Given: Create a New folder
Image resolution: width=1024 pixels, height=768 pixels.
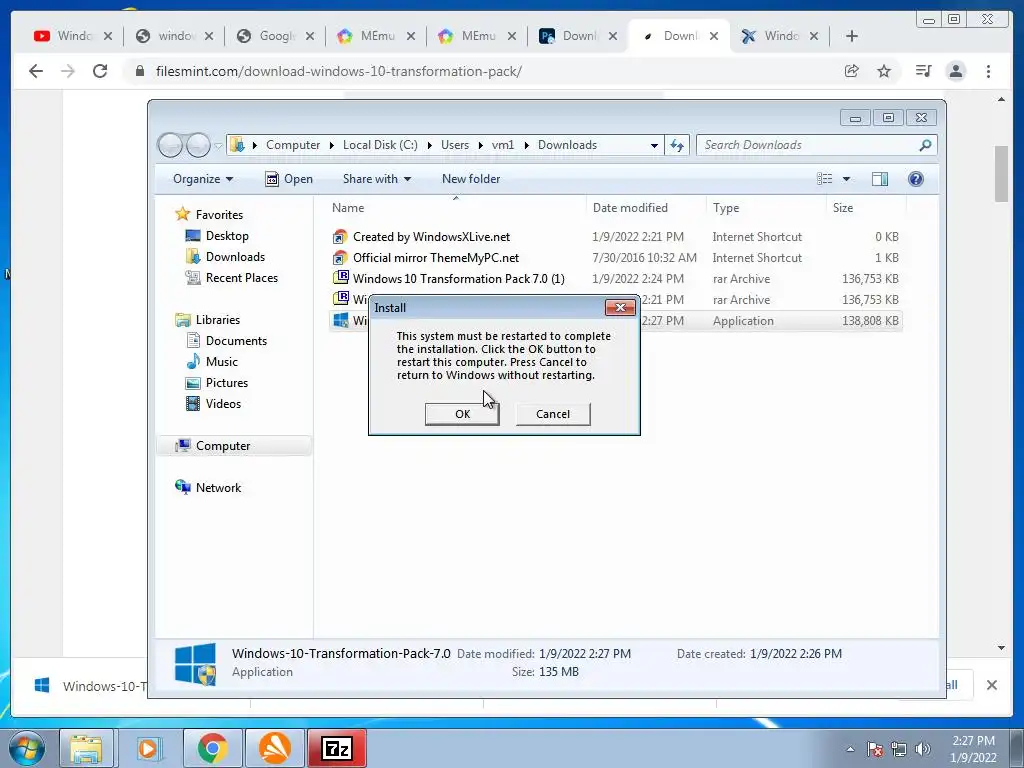Looking at the screenshot, I should tap(471, 179).
